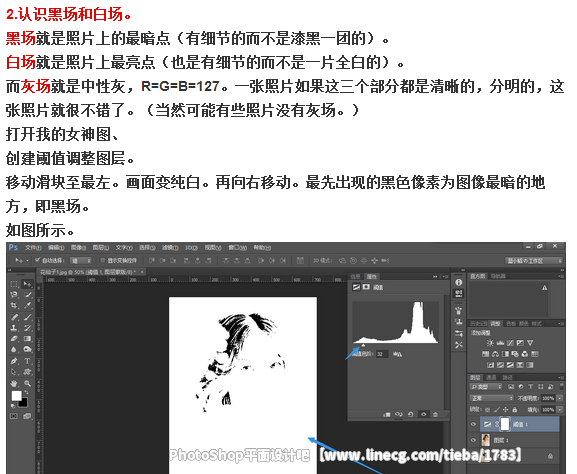The height and width of the screenshot is (474, 577).
Task: Toggle Quick Mask mode
Action: point(14,416)
